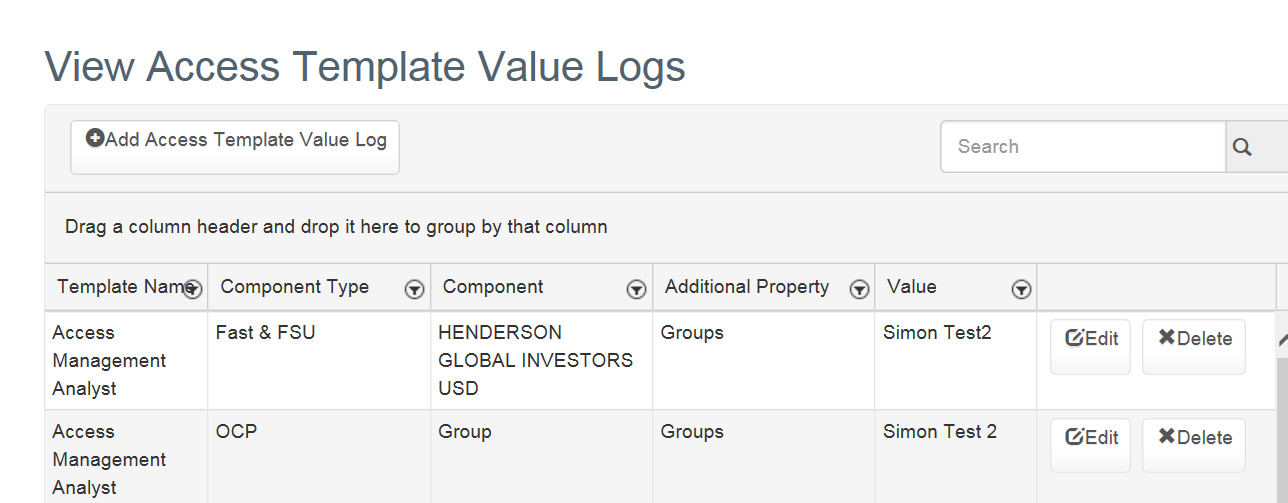1288x503 pixels.
Task: Sort by Additional Property header
Action: [x=746, y=287]
